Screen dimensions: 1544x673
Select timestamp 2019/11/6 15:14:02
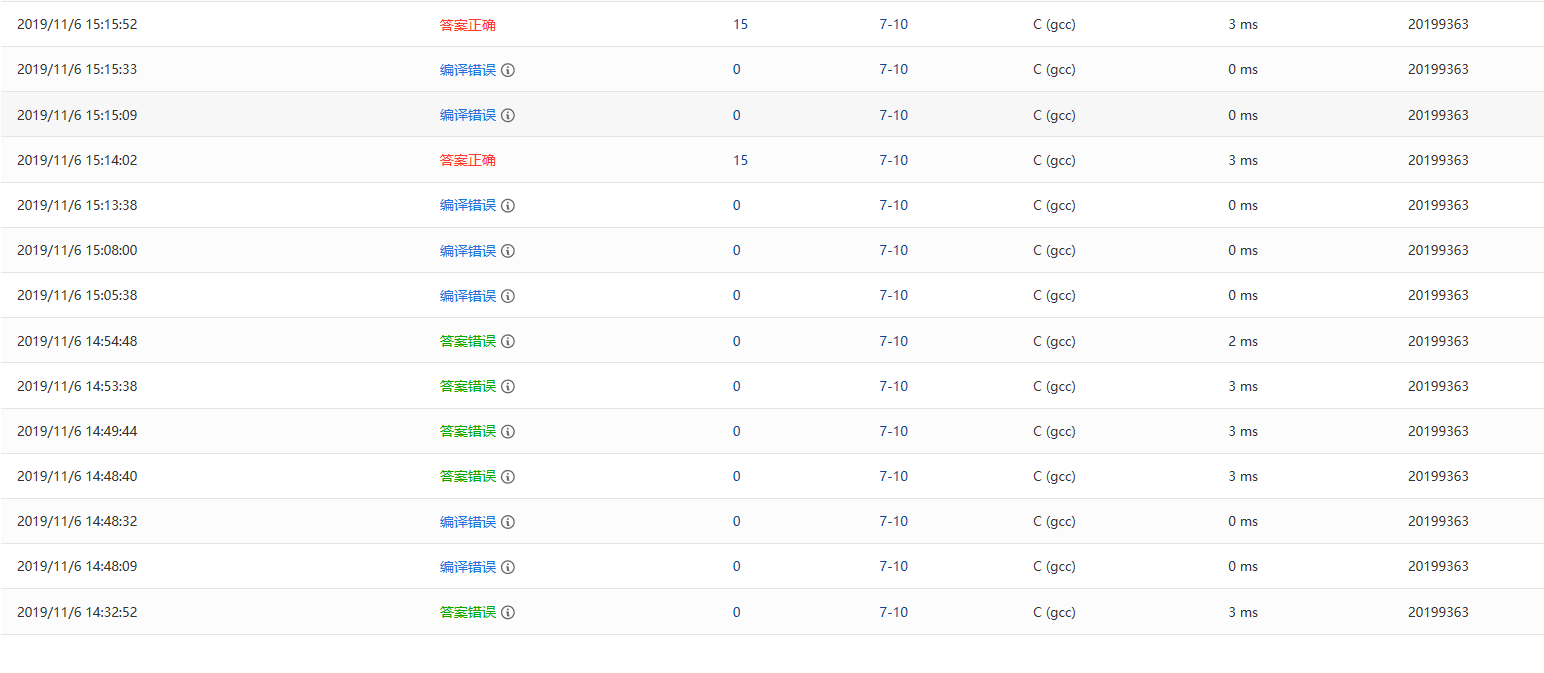pyautogui.click(x=77, y=160)
